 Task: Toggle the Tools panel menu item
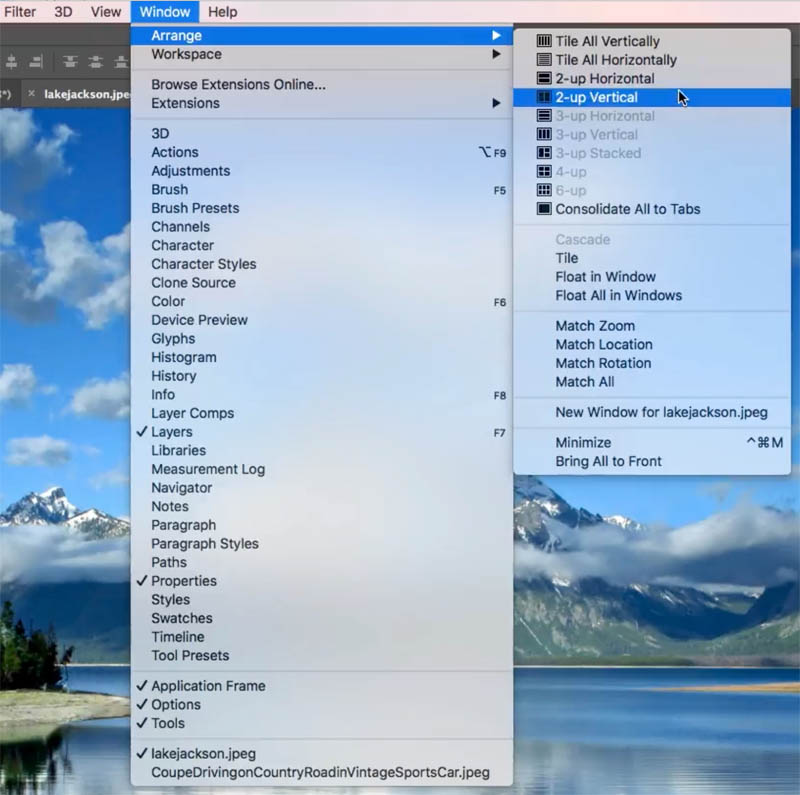tap(321, 724)
